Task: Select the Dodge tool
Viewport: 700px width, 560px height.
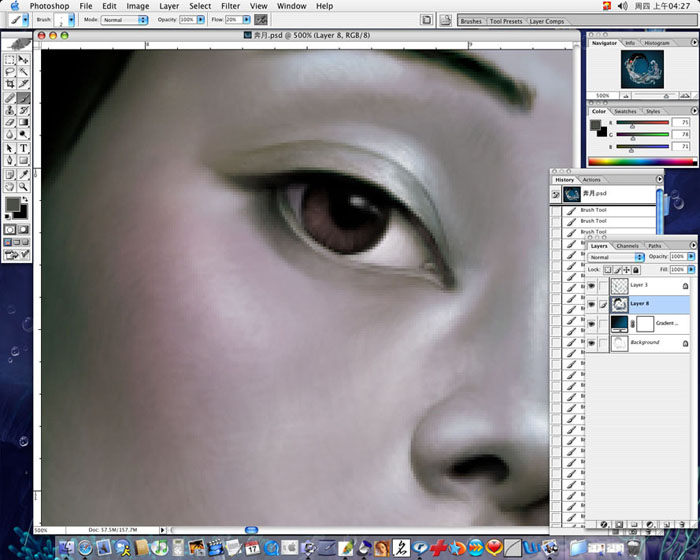Action: point(23,134)
